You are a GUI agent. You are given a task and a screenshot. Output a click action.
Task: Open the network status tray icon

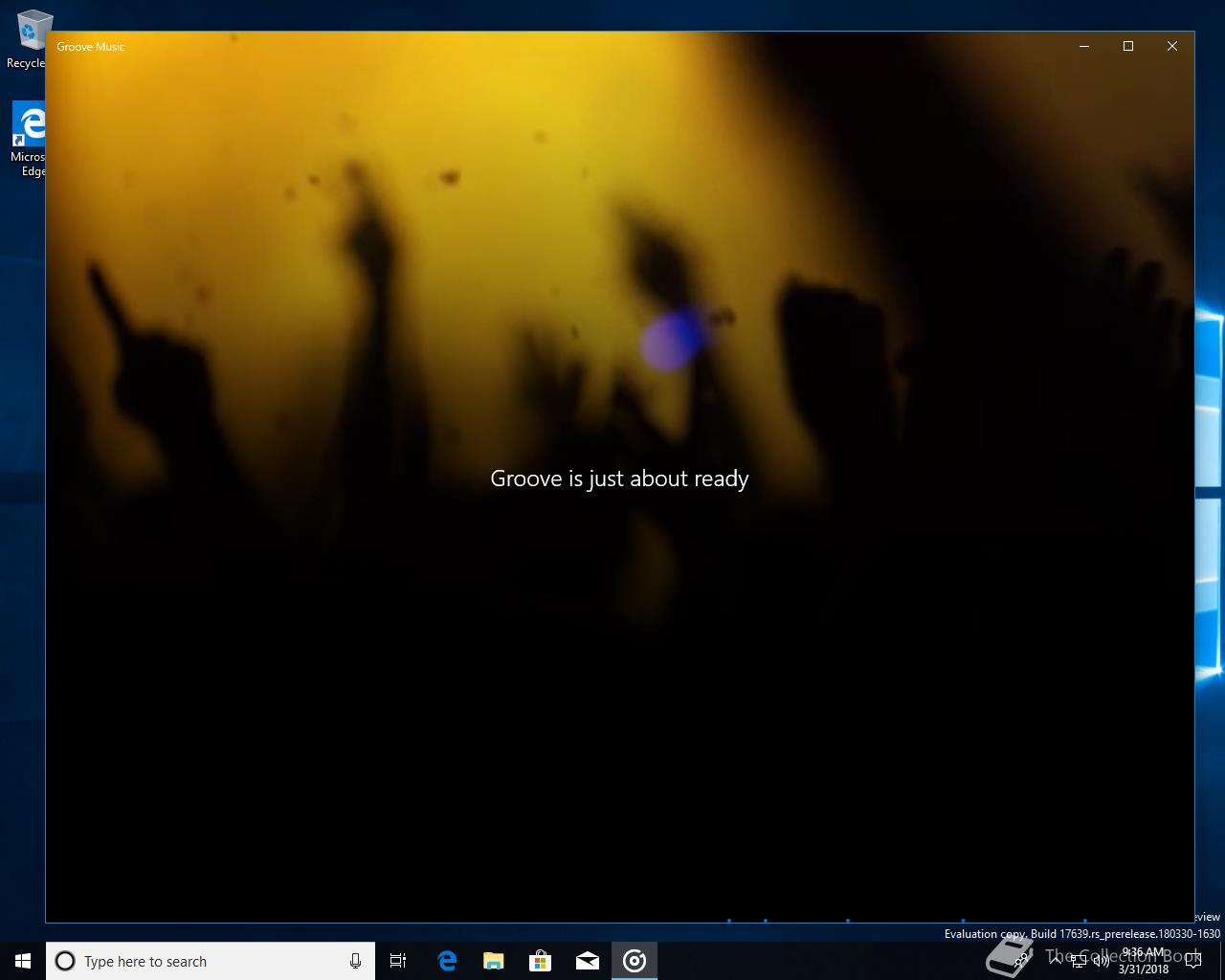tap(1079, 961)
